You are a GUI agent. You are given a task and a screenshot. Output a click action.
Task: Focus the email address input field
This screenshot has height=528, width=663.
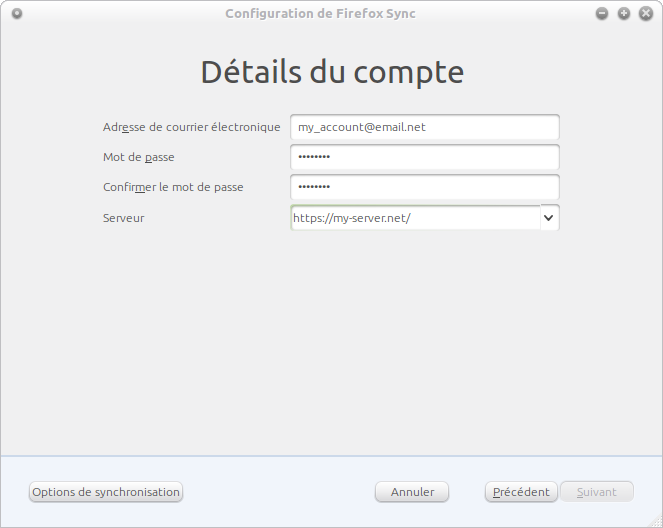click(x=424, y=127)
